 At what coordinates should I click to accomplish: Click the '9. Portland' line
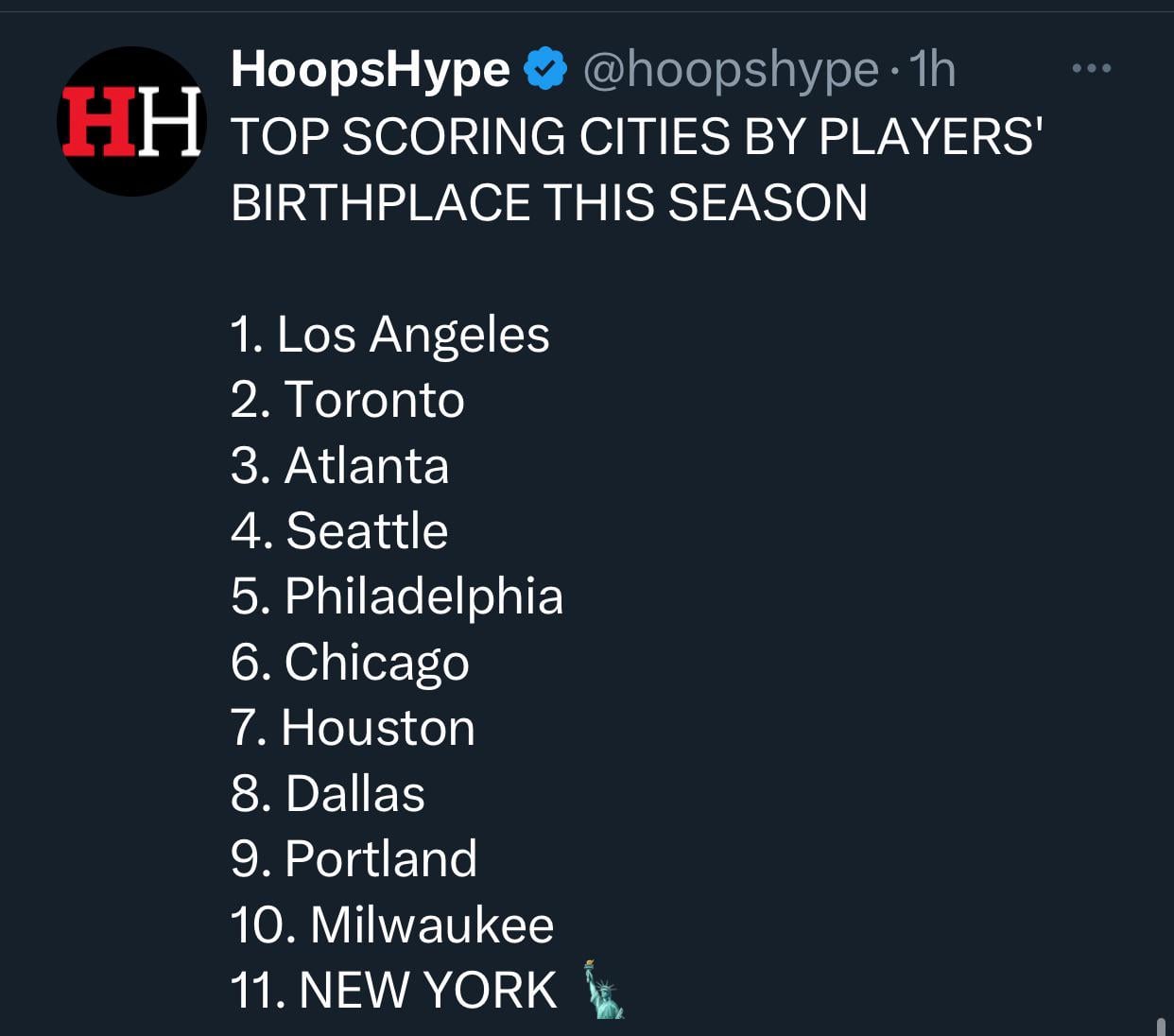pyautogui.click(x=354, y=859)
